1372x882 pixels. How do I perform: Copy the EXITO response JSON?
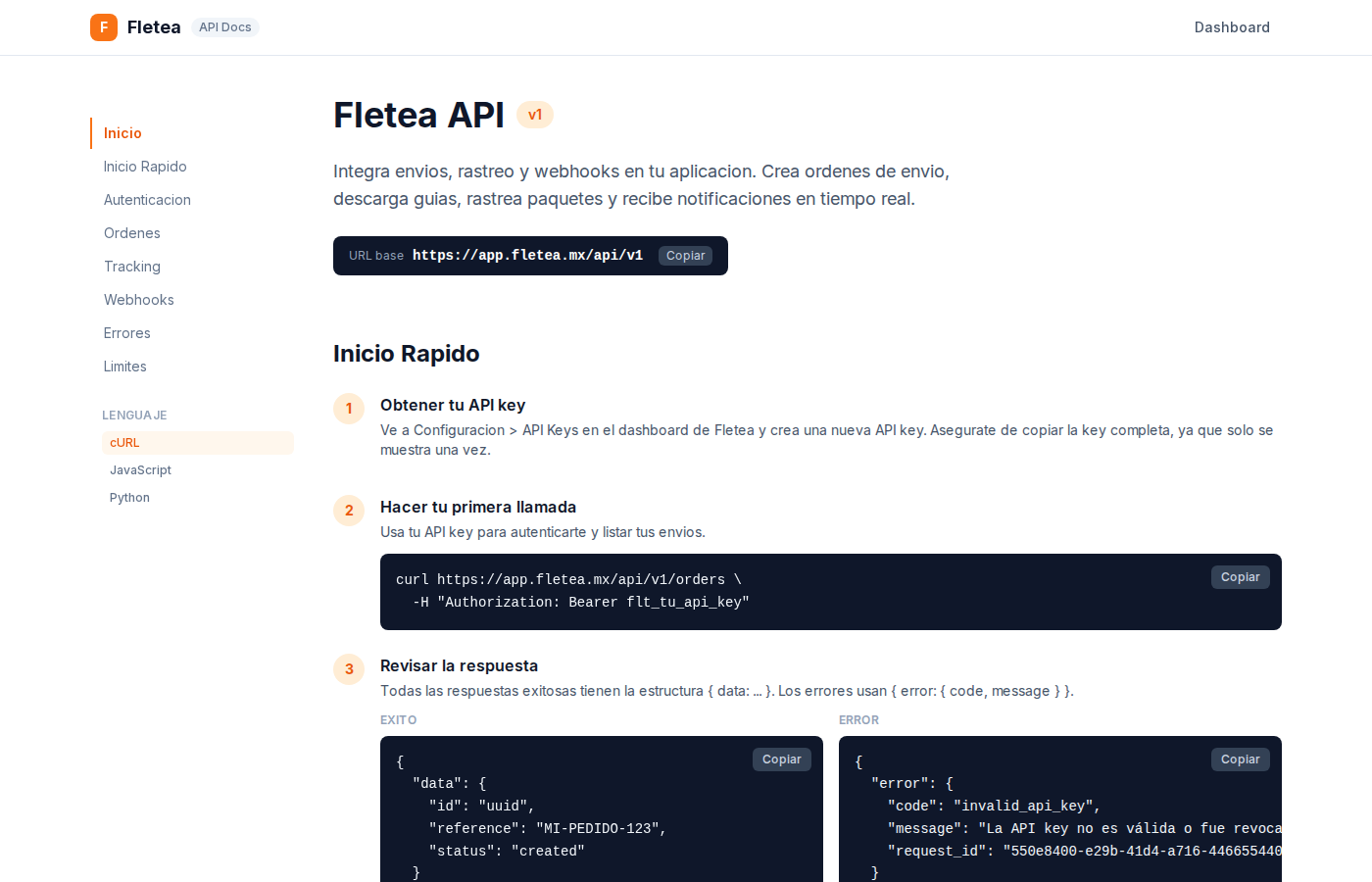click(x=781, y=759)
